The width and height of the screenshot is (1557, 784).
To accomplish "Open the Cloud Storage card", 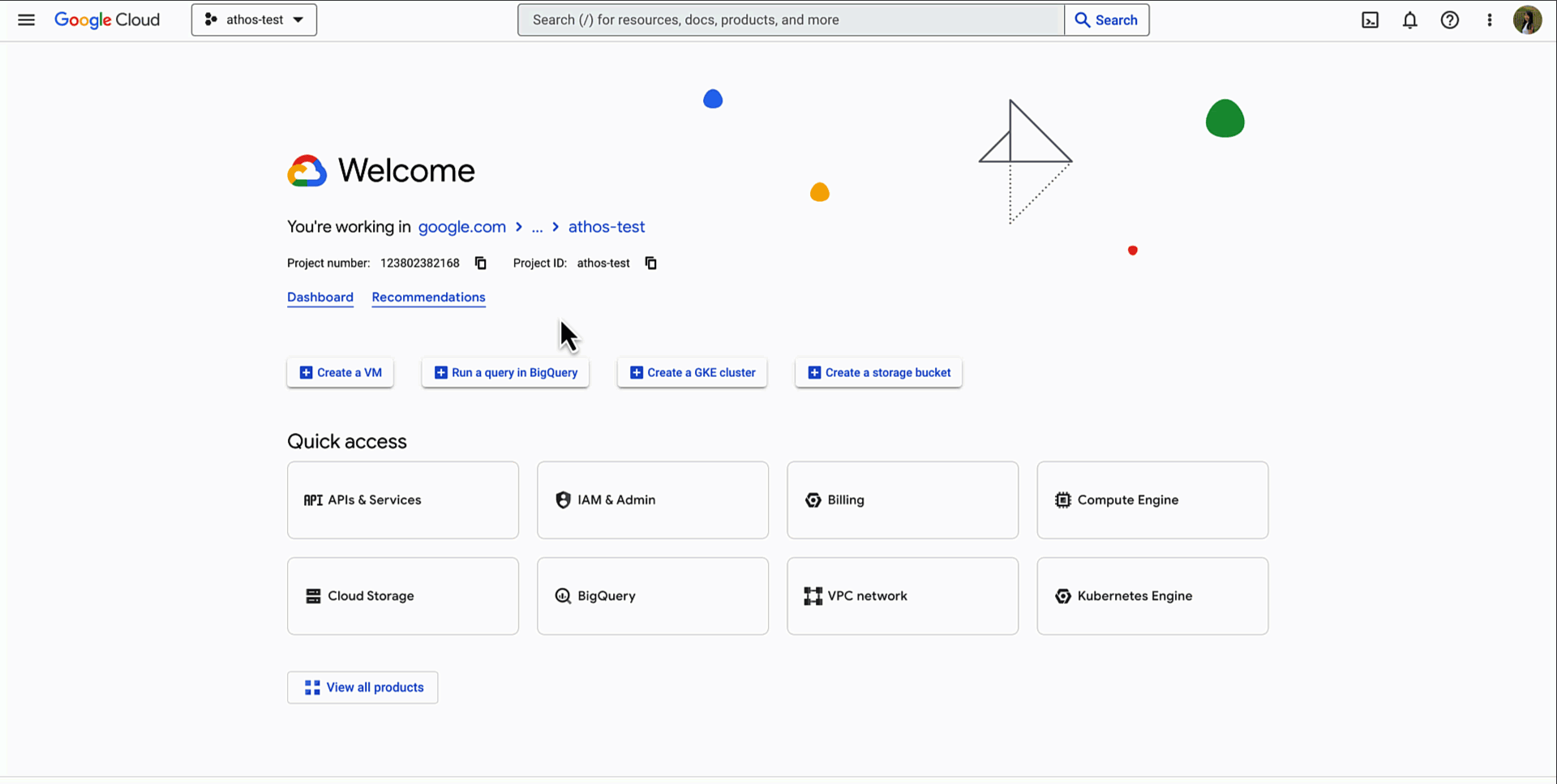I will click(x=403, y=596).
